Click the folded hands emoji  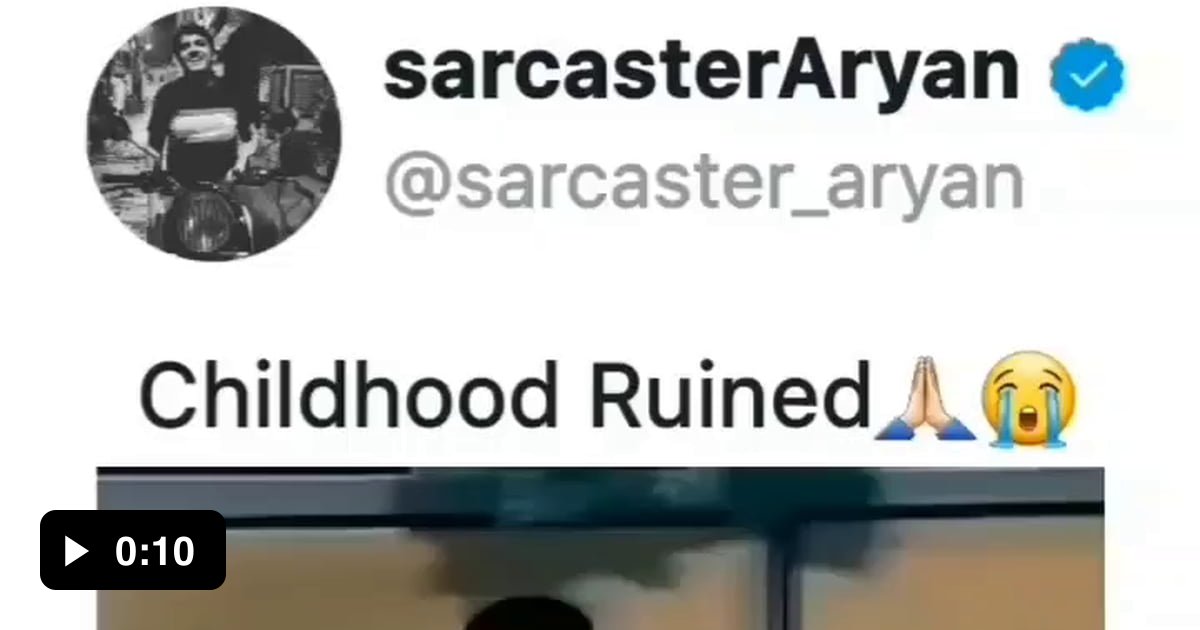tap(925, 396)
